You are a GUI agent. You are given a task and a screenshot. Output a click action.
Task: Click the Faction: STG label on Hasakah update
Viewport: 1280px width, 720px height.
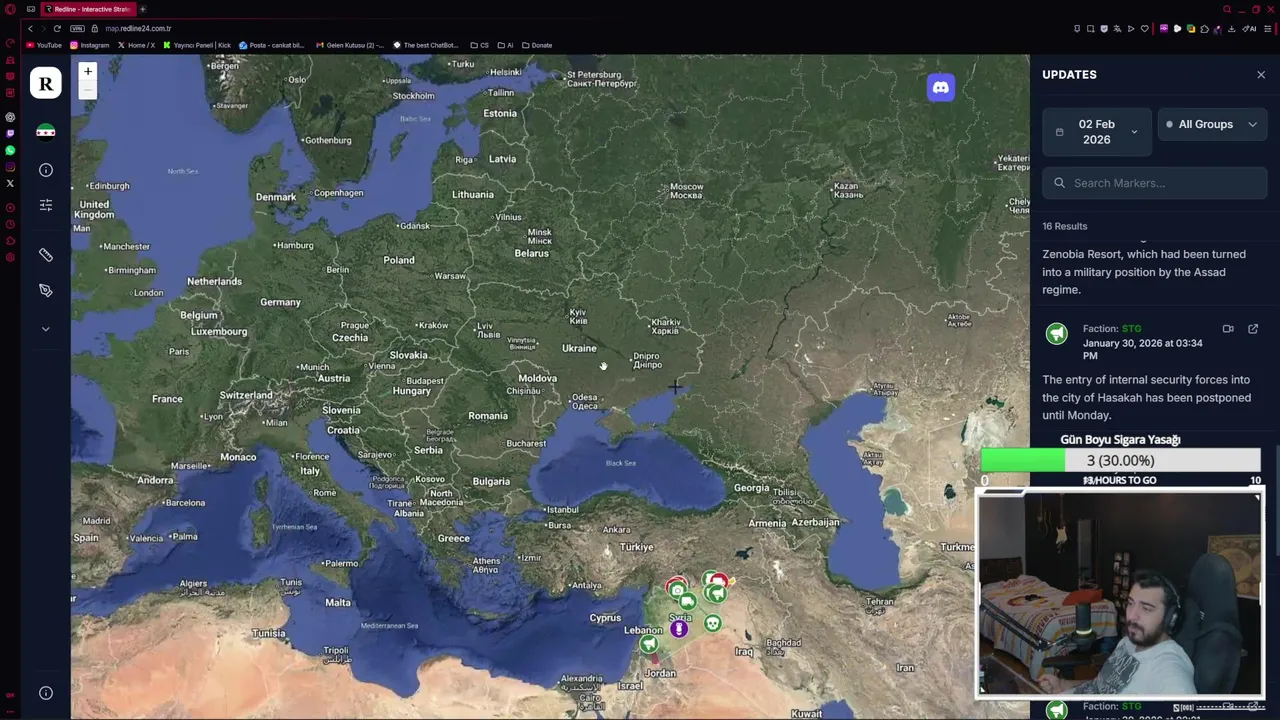(x=1112, y=329)
